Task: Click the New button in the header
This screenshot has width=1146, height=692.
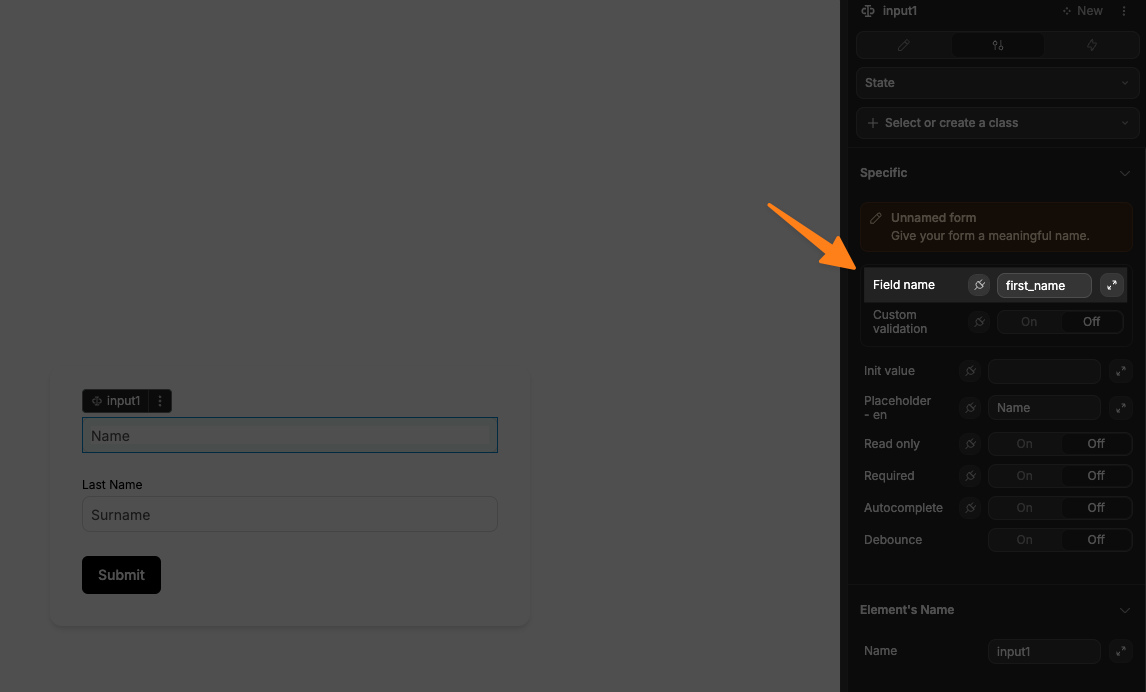Action: pos(1082,11)
